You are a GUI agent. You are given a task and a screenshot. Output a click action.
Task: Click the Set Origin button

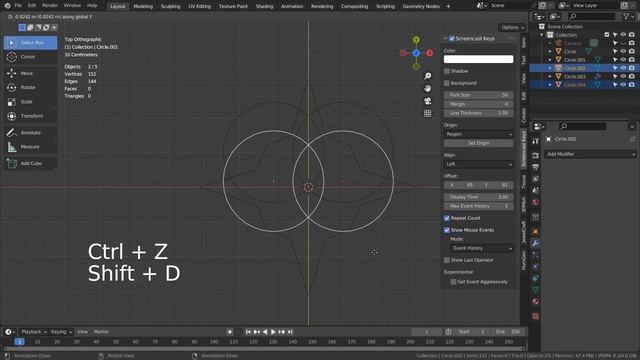(x=478, y=143)
